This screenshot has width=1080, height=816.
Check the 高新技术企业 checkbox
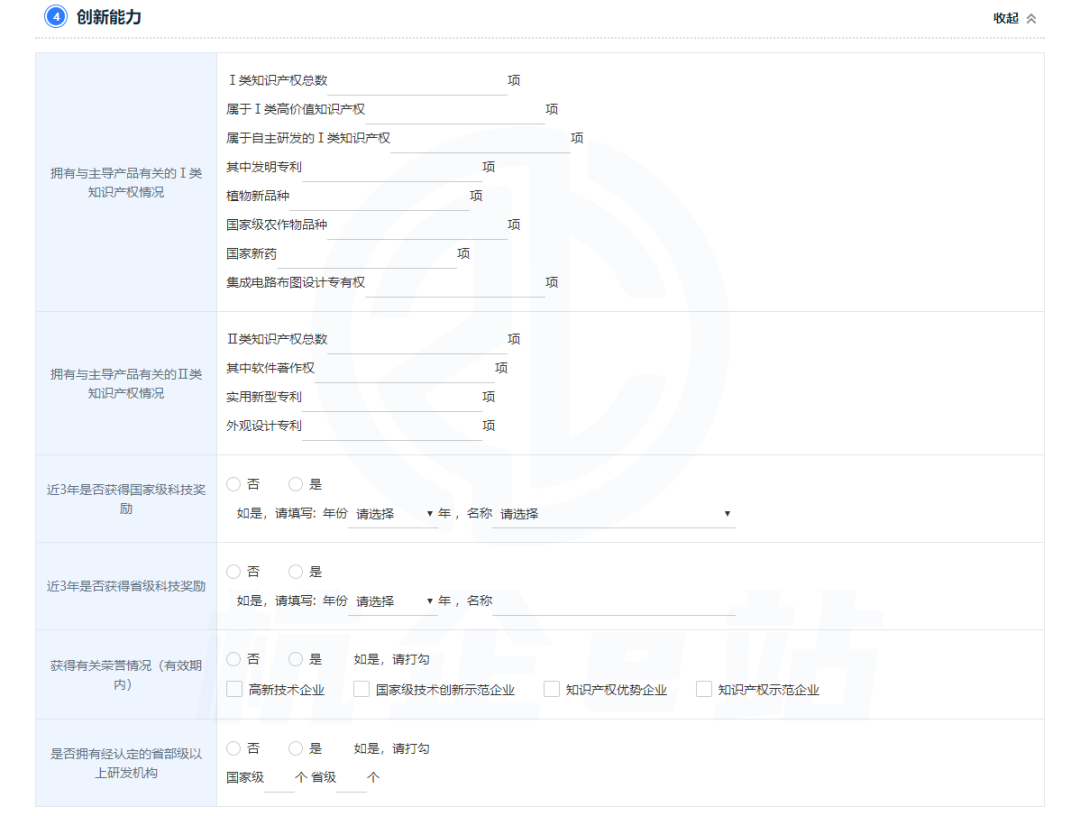(234, 689)
